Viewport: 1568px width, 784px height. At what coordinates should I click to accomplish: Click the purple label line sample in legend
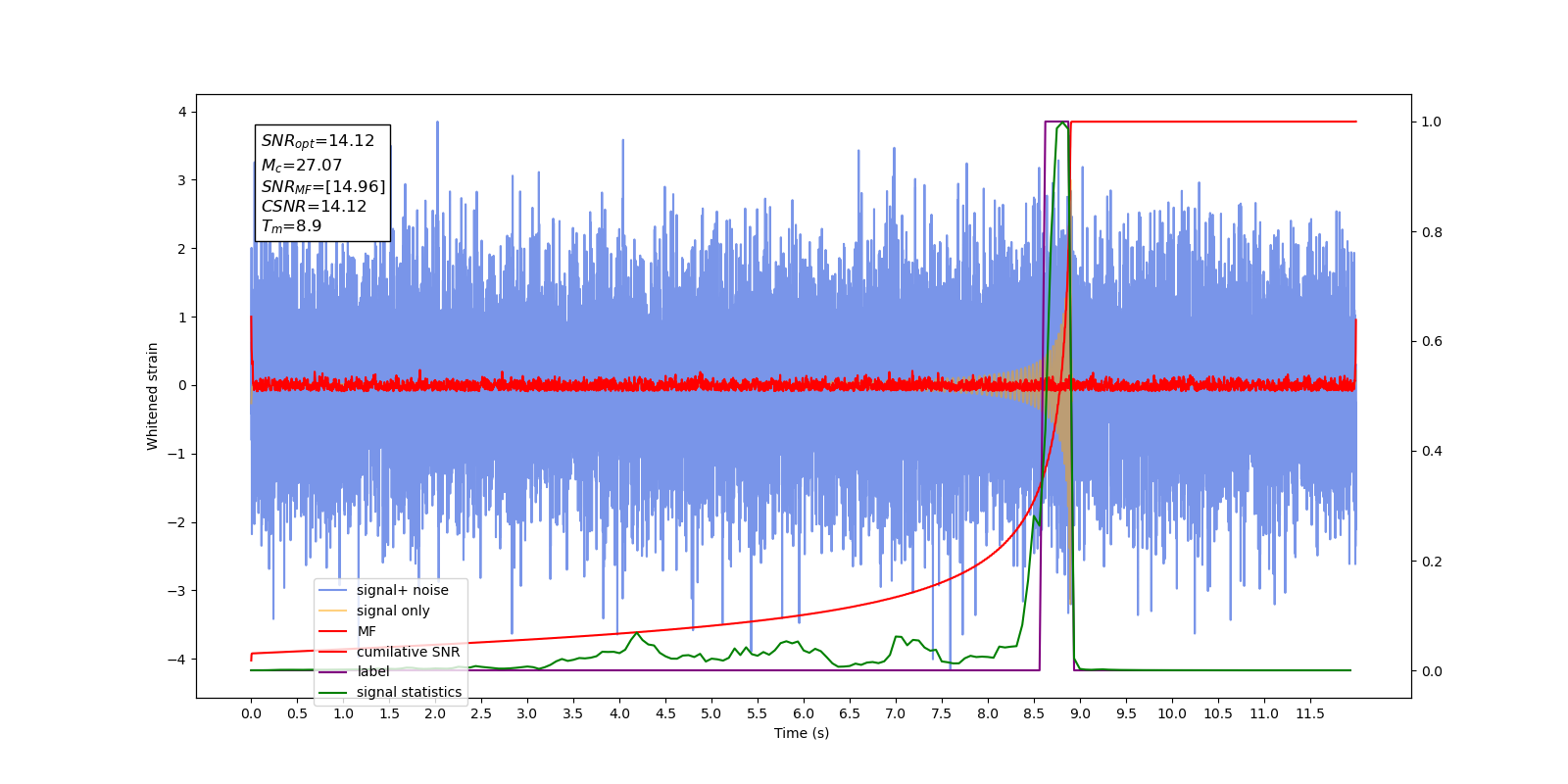[x=333, y=671]
